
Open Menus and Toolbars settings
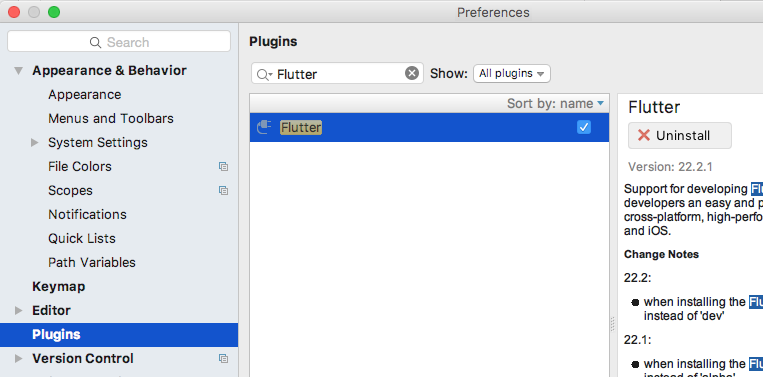(110, 119)
